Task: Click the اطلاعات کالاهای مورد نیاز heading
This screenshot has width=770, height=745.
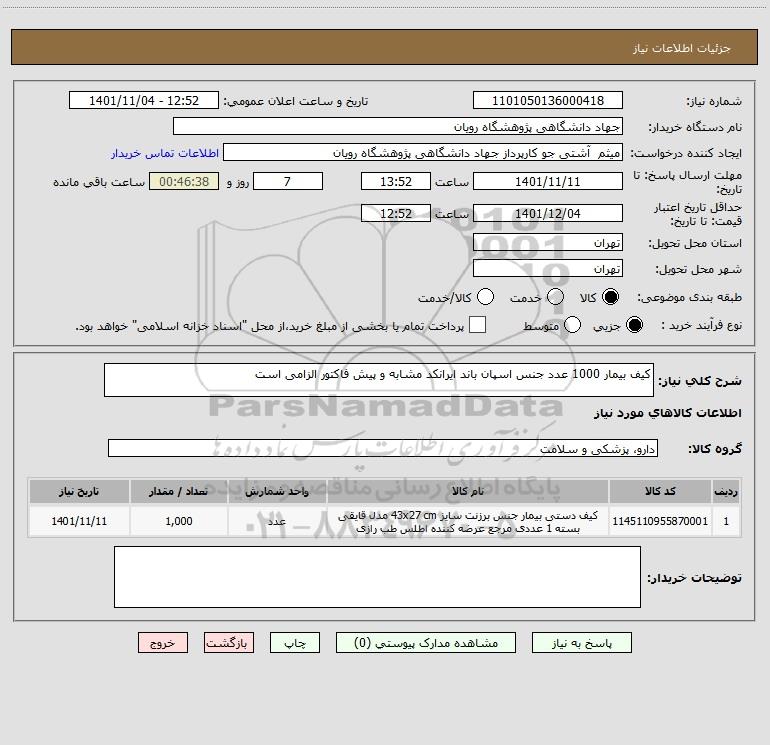Action: pos(668,413)
